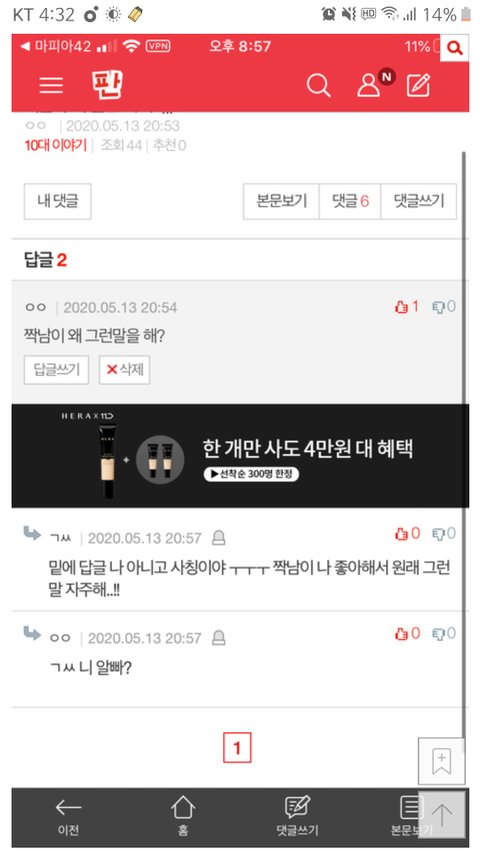Thumbs down the 'ㄱㅆ 니 알빠?' reply

[444, 634]
